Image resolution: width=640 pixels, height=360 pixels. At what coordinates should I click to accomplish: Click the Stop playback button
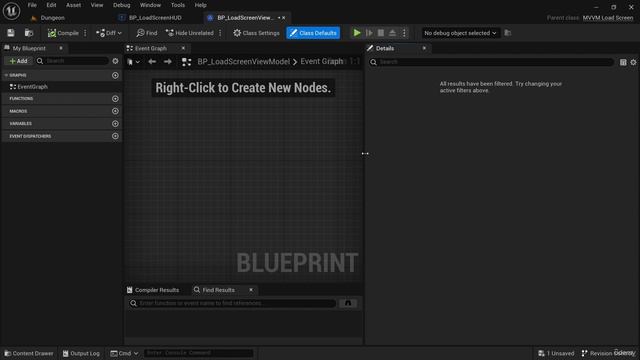point(380,33)
